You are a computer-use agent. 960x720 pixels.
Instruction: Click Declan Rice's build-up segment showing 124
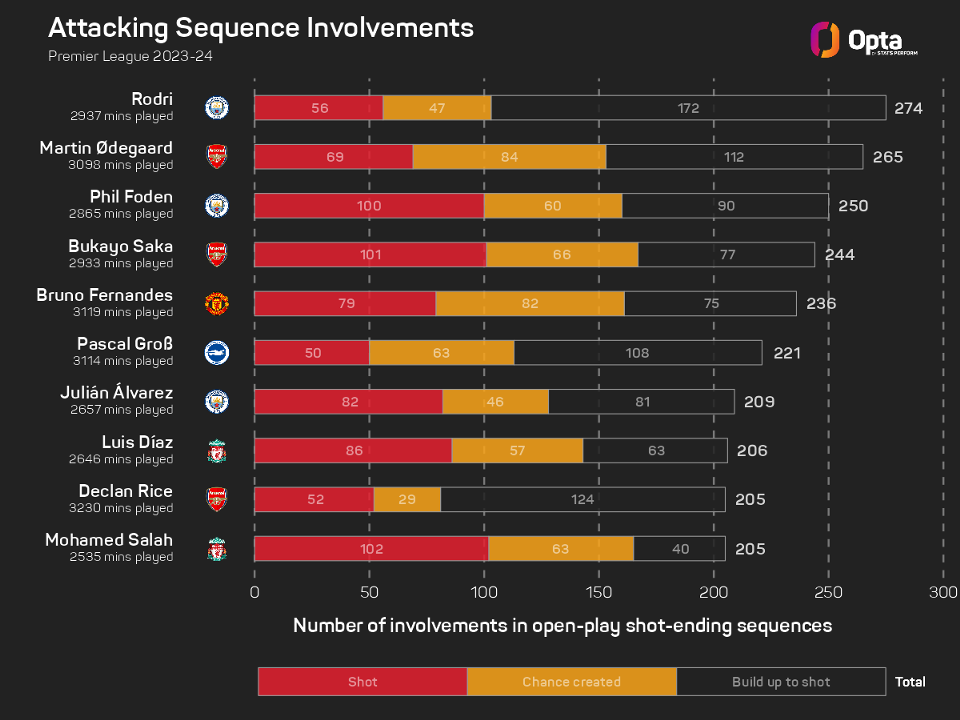(x=582, y=500)
